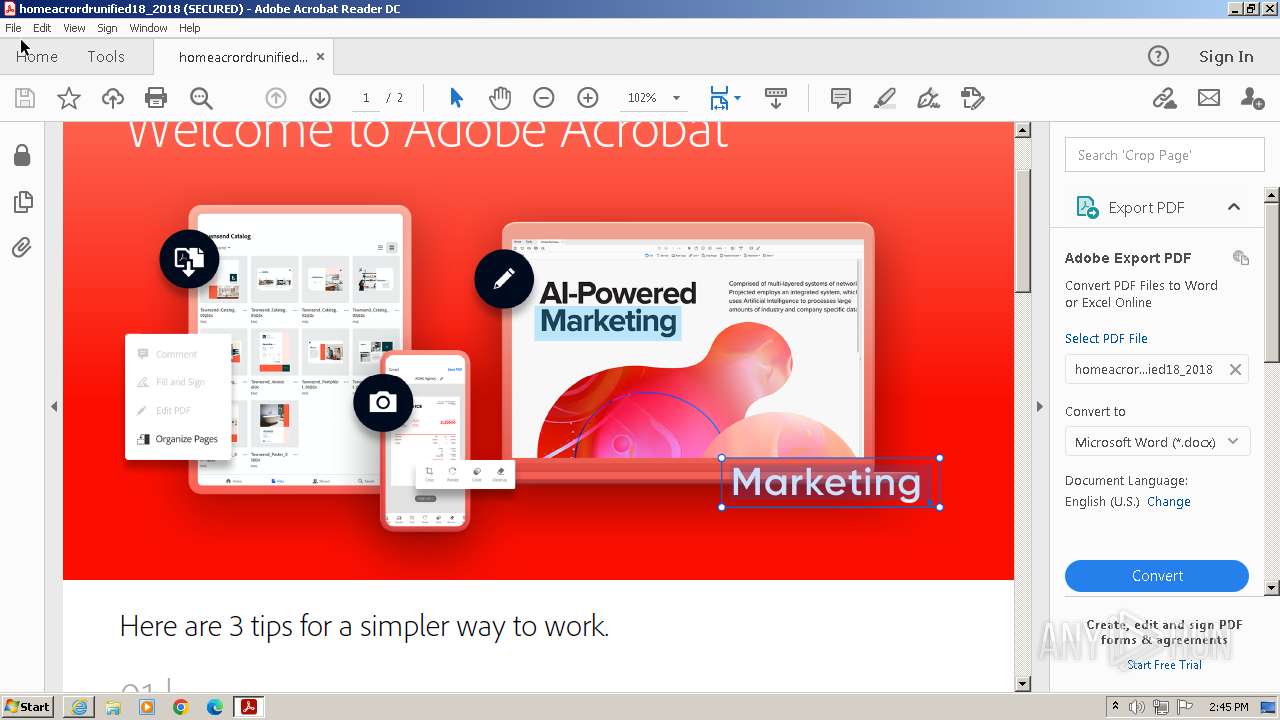Open the Page Thumbnails panel icon

coord(22,202)
